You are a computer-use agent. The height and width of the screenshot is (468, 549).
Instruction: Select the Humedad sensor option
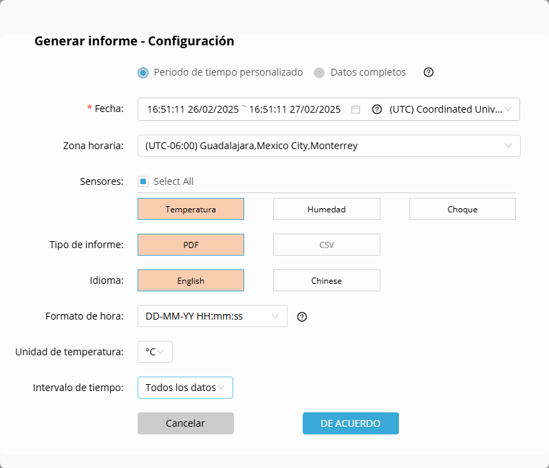pyautogui.click(x=327, y=209)
